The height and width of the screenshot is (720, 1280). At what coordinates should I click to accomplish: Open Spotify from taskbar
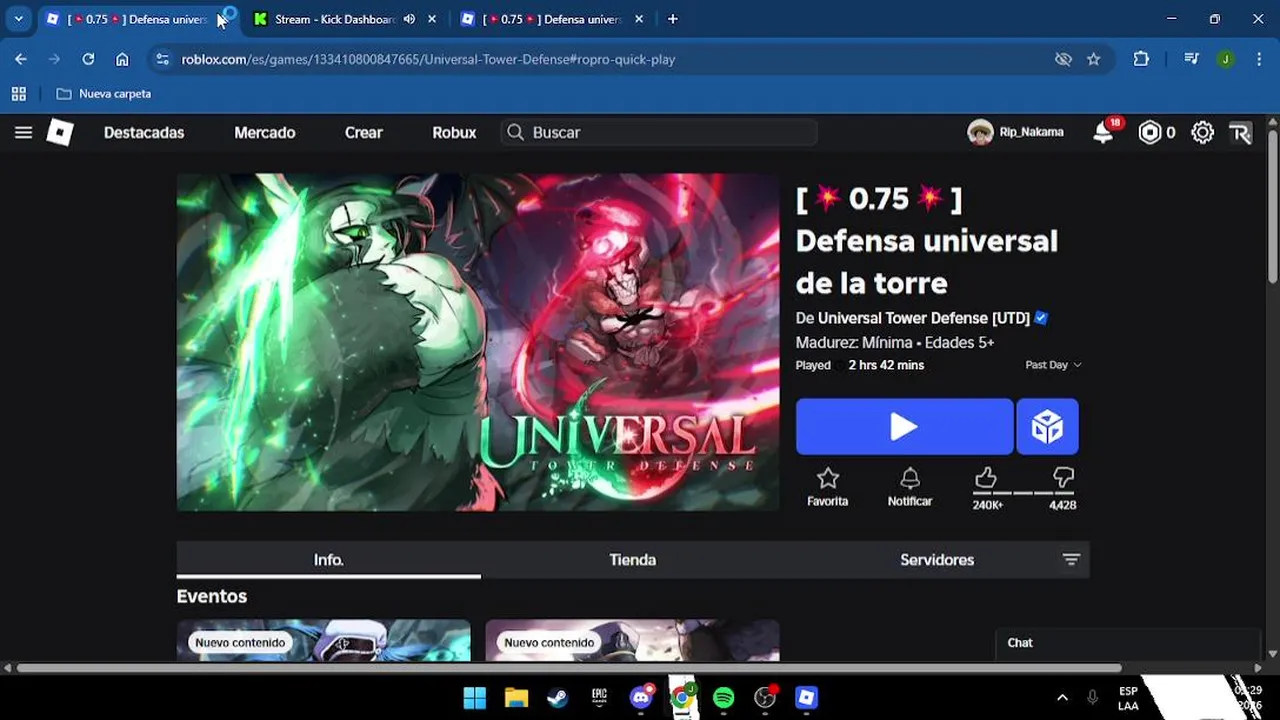(x=723, y=698)
